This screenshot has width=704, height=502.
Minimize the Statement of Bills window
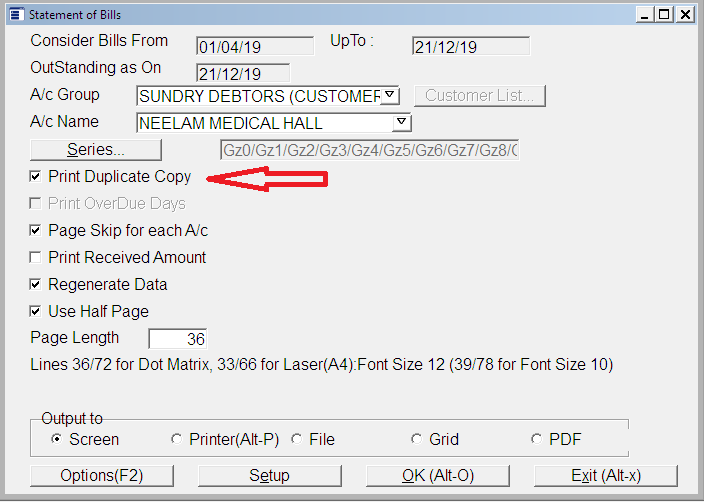(x=645, y=14)
